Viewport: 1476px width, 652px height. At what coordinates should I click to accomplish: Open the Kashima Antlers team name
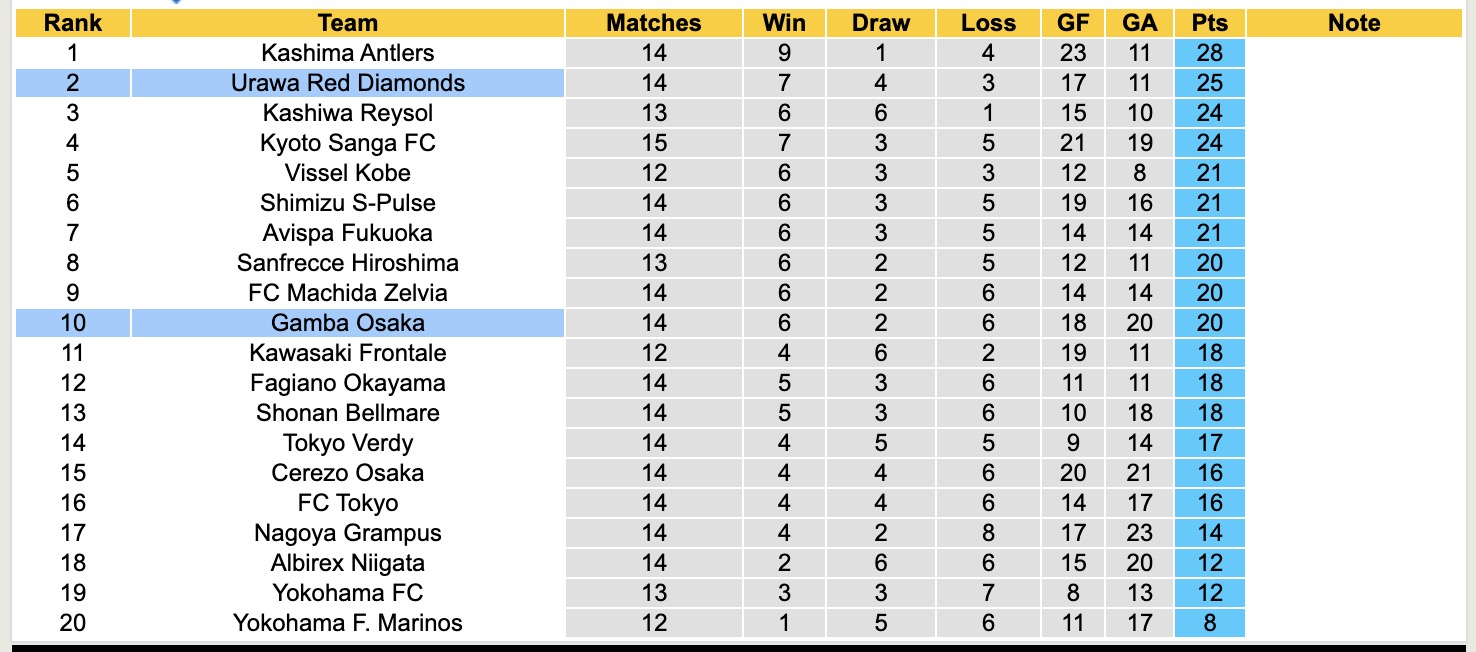tap(347, 53)
